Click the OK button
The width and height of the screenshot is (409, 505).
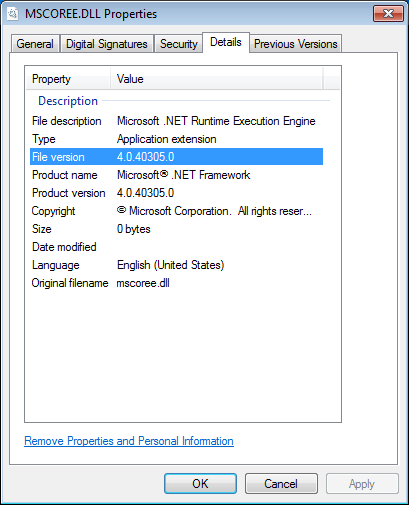tap(200, 483)
